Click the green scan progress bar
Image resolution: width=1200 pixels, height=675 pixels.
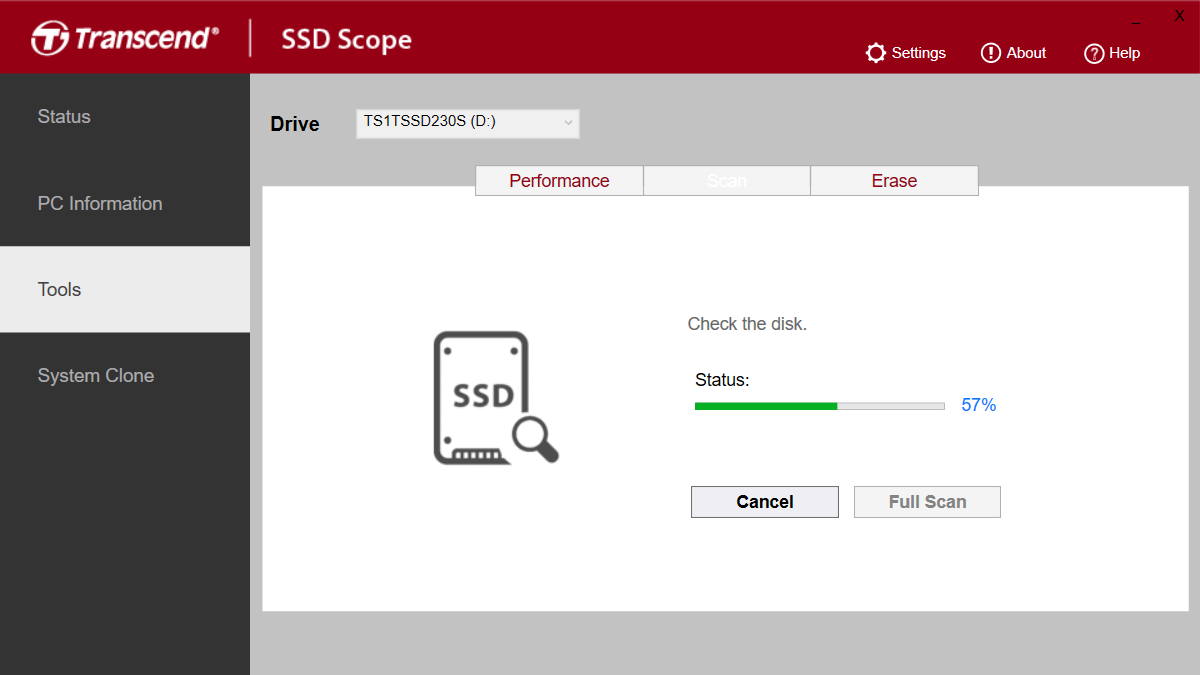tap(820, 406)
